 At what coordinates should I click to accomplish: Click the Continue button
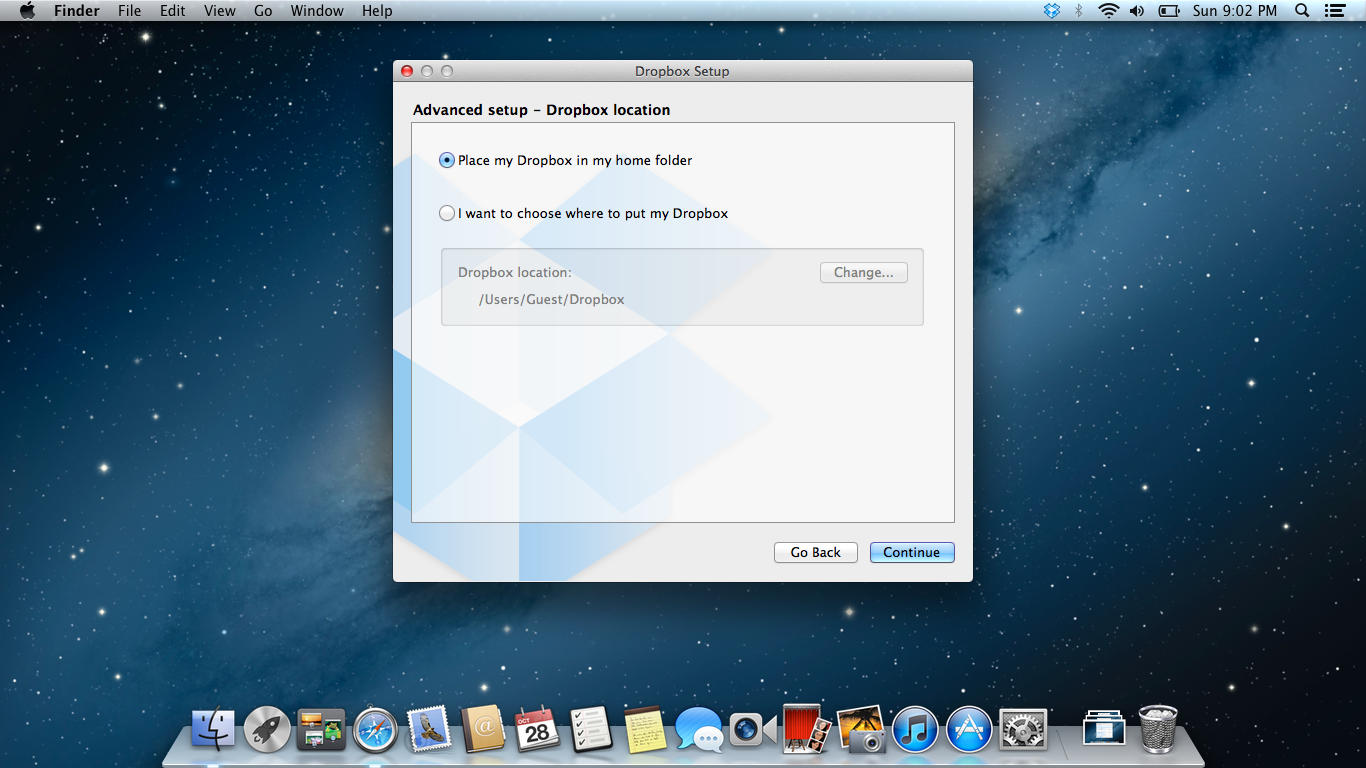click(x=911, y=552)
